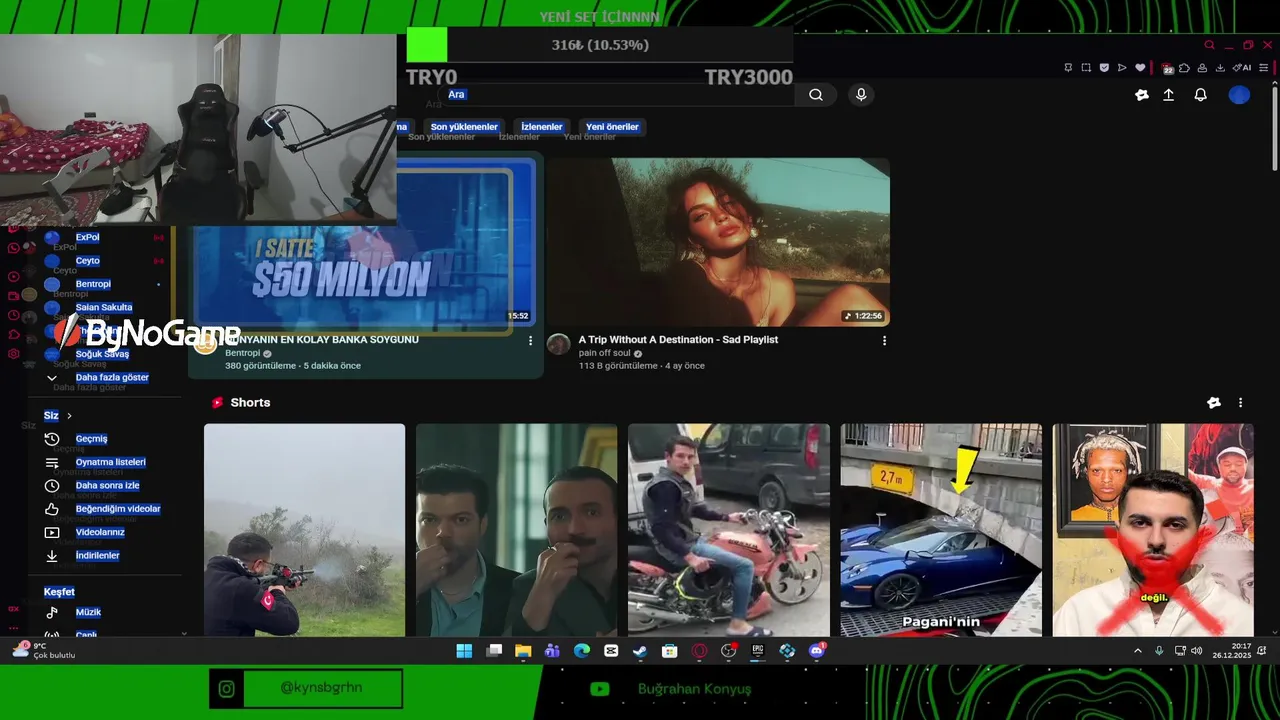Click the page vertical scrollbar

pyautogui.click(x=1274, y=128)
